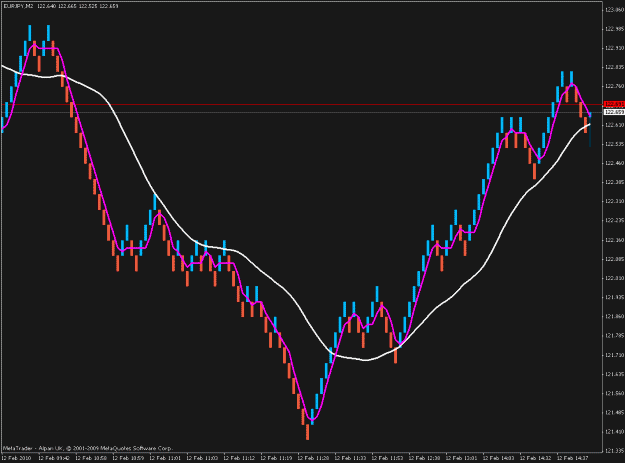
Task: Click the lowest orange candle at the chart bottom
Action: [x=307, y=432]
